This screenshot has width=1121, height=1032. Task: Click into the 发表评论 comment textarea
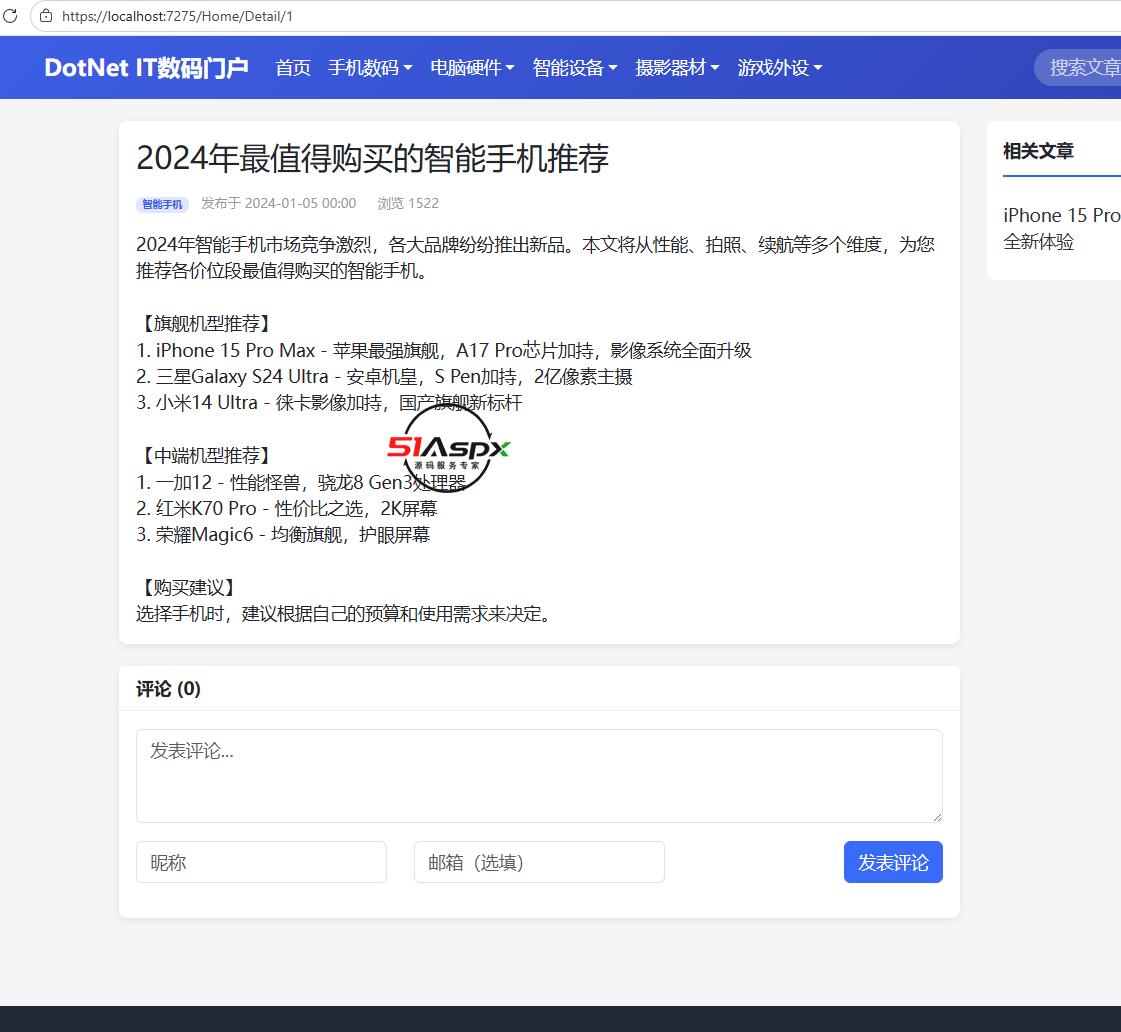point(539,775)
